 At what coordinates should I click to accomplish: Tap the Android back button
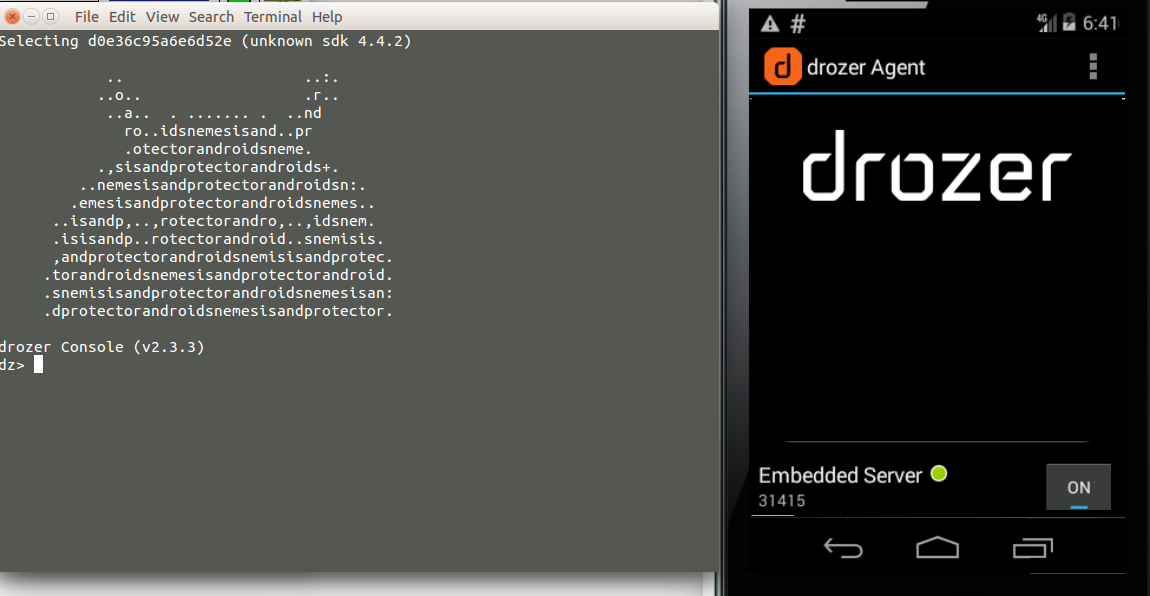click(843, 548)
